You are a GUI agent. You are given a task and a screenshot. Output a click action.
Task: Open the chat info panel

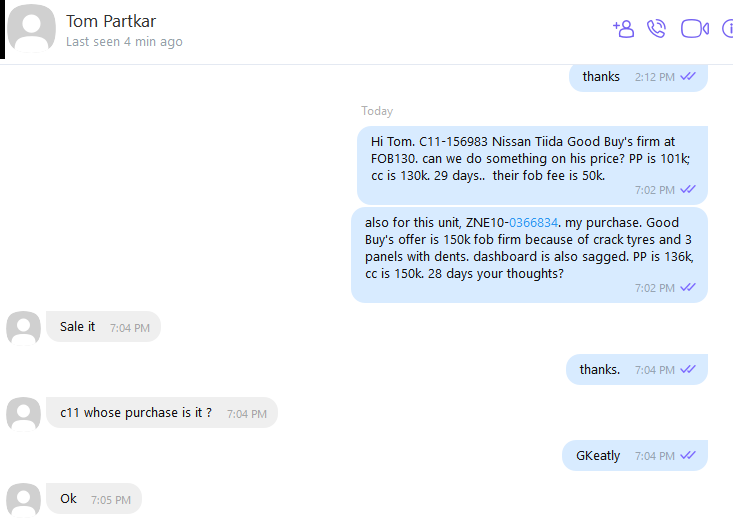point(727,29)
